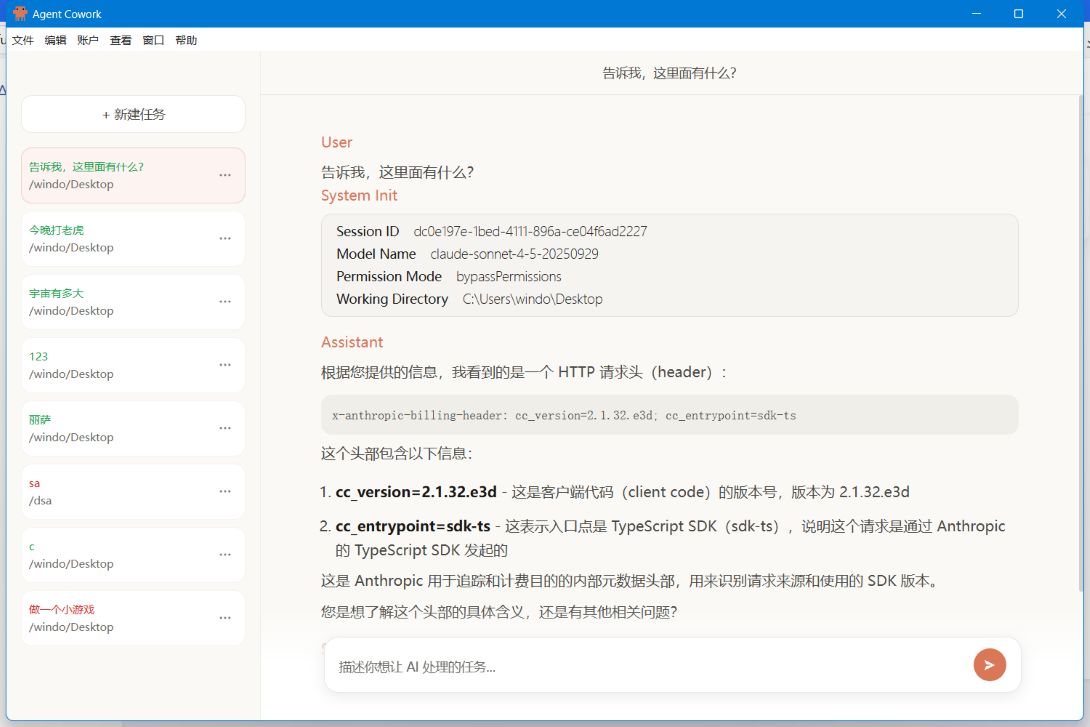The image size is (1090, 727).
Task: Select the c task
Action: coord(133,555)
